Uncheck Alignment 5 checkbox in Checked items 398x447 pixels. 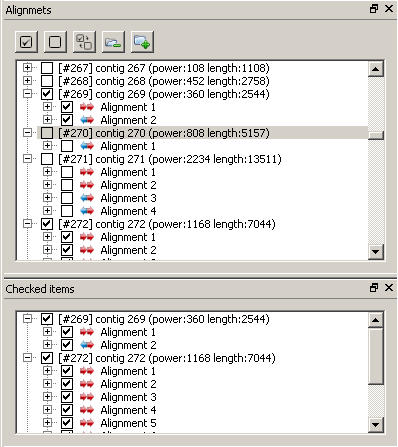click(67, 423)
